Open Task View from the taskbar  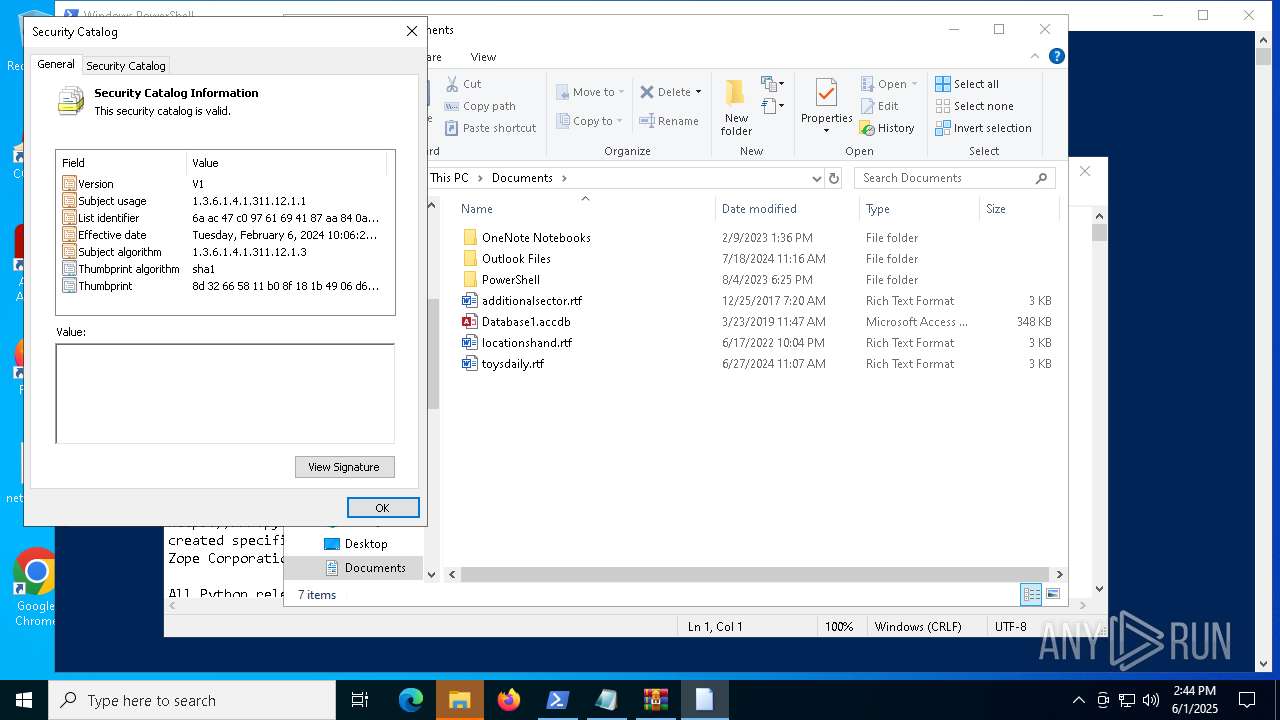[x=360, y=700]
